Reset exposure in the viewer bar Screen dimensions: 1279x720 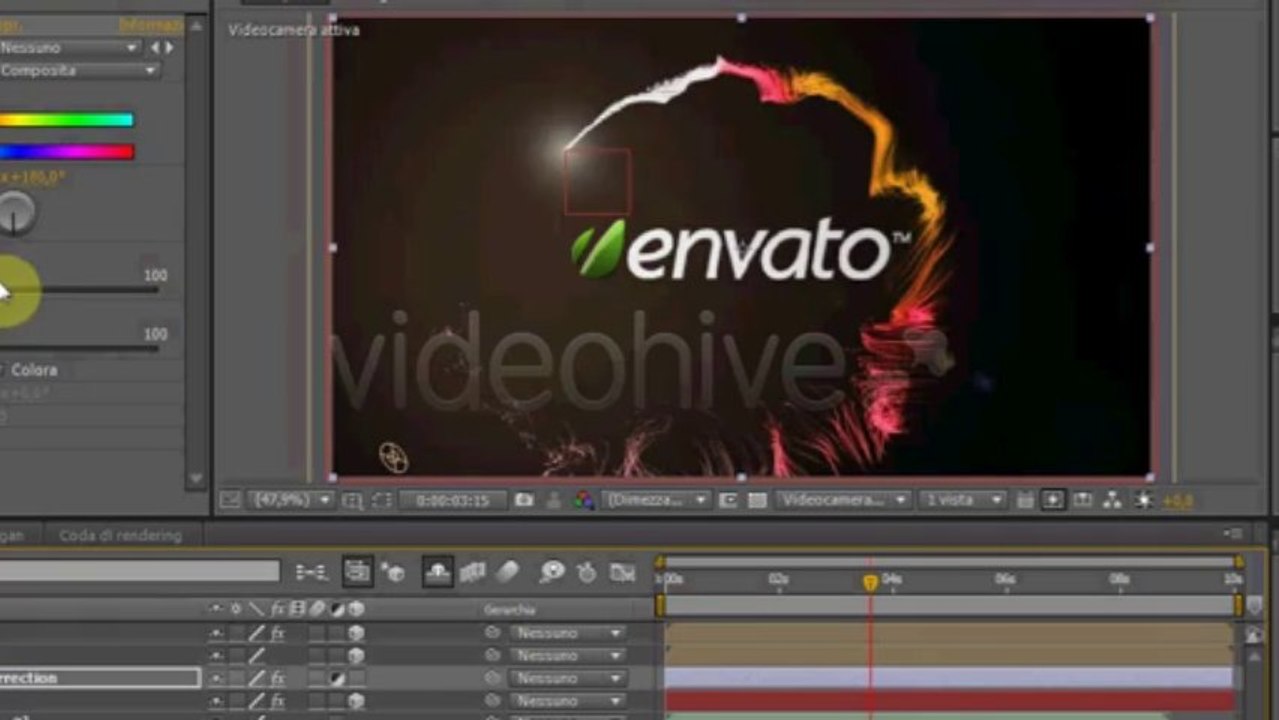point(1144,500)
